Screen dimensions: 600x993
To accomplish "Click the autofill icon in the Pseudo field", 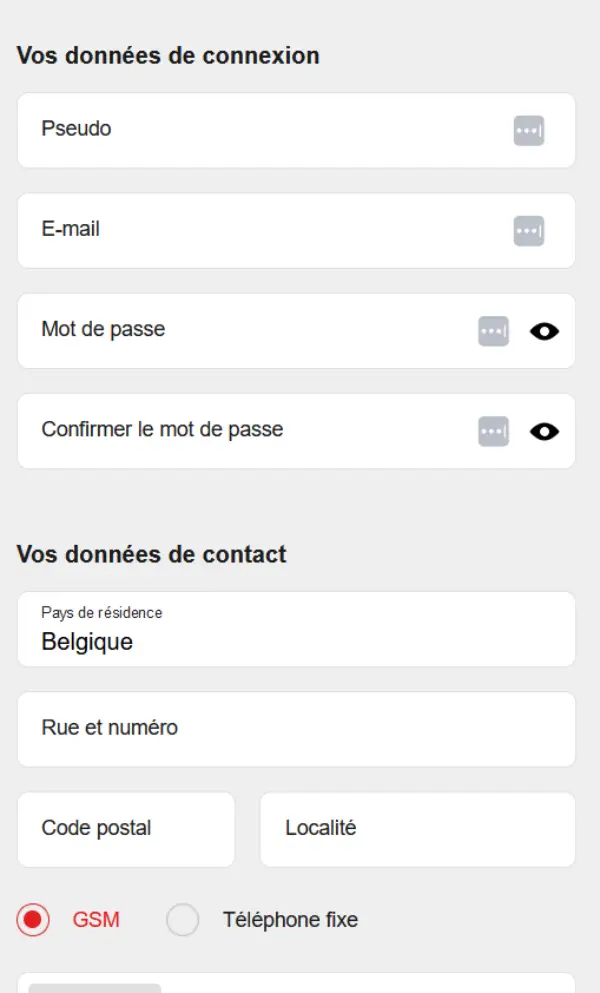I will tap(528, 130).
